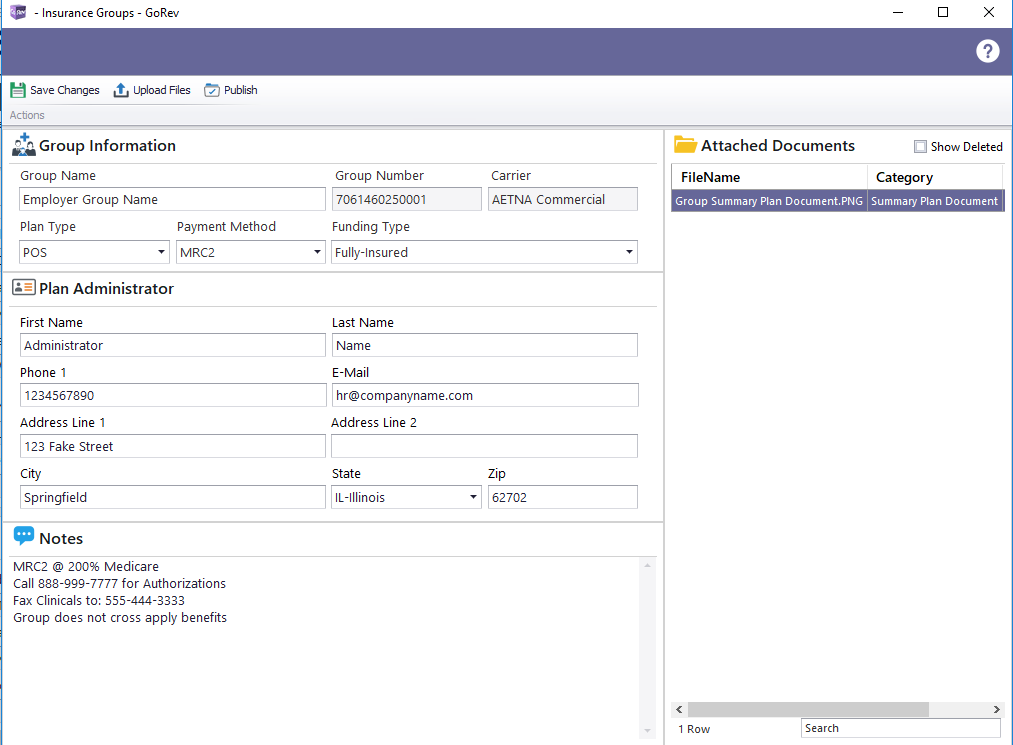Click the Group Number field
This screenshot has height=745, width=1013.
coord(407,199)
